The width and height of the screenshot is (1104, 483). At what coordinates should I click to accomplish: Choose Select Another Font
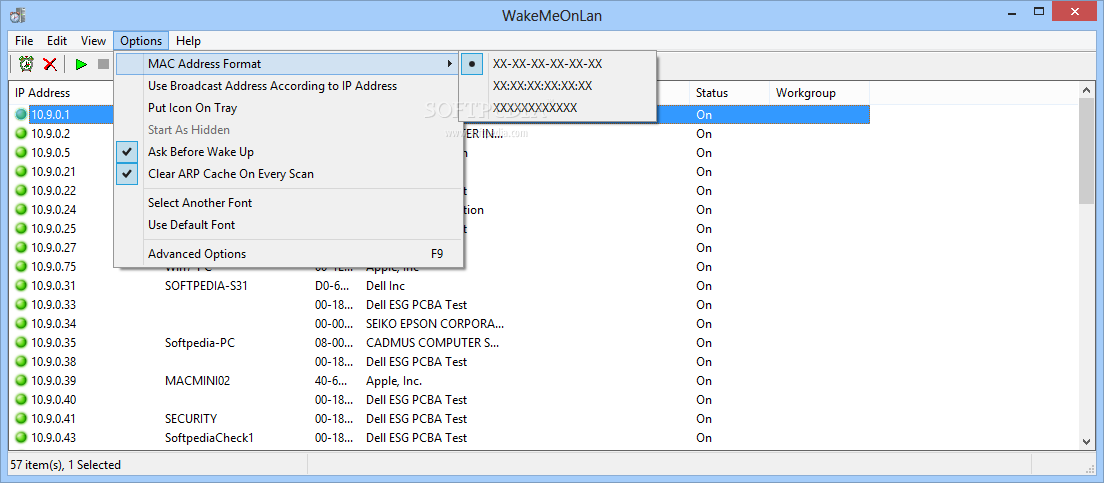click(289, 203)
